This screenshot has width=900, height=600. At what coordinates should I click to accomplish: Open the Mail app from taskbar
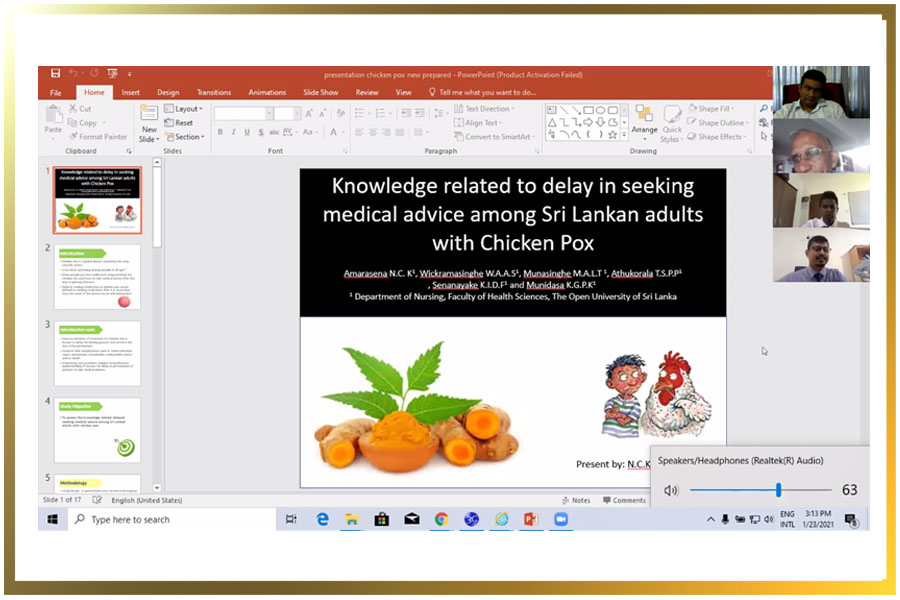pos(412,520)
